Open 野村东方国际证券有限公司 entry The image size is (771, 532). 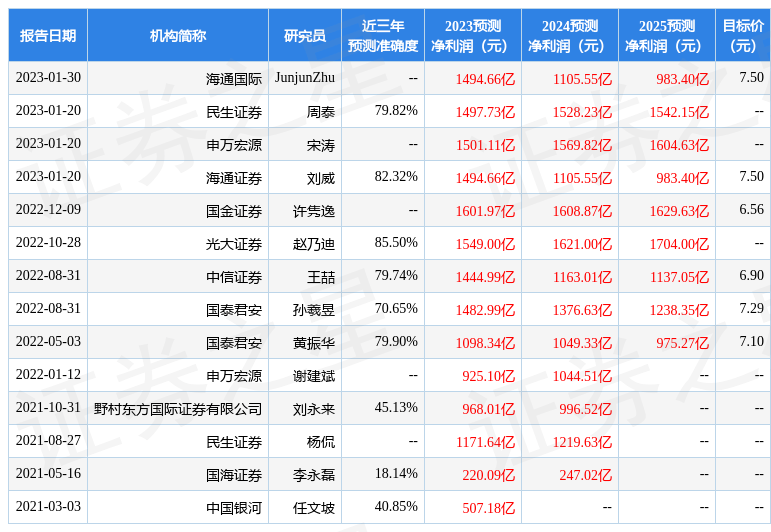[178, 409]
